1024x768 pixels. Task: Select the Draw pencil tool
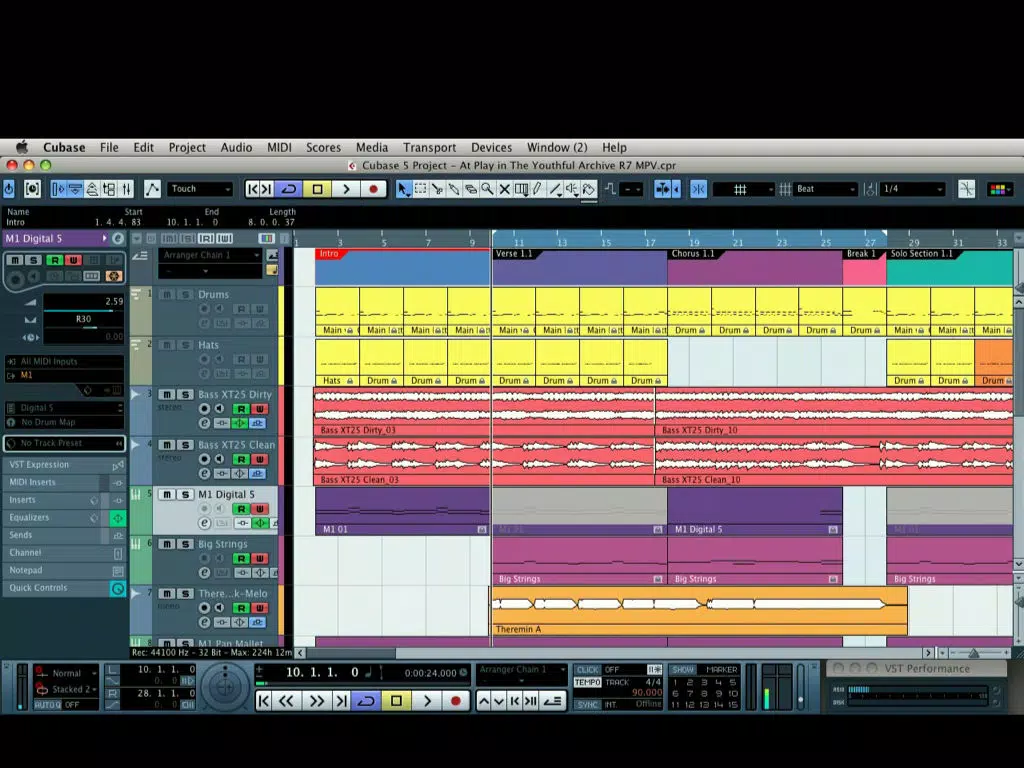coord(537,189)
